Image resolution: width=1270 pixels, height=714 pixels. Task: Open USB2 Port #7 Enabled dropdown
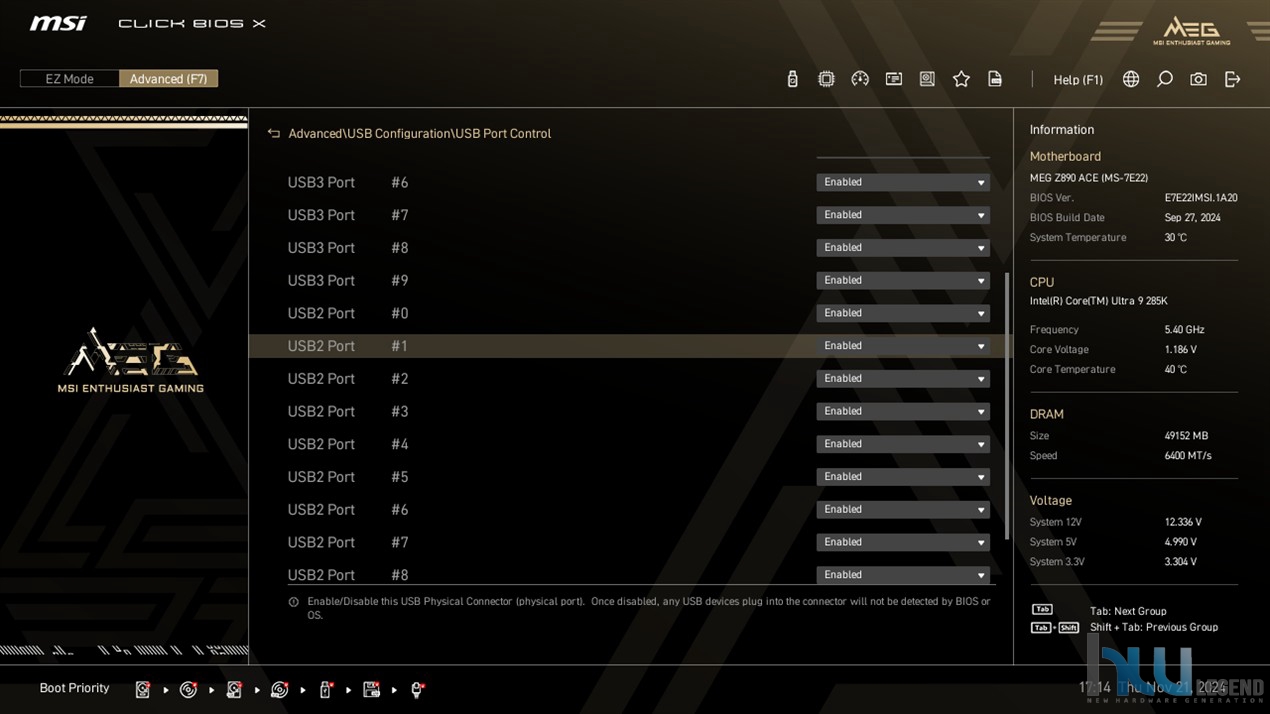pyautogui.click(x=903, y=542)
